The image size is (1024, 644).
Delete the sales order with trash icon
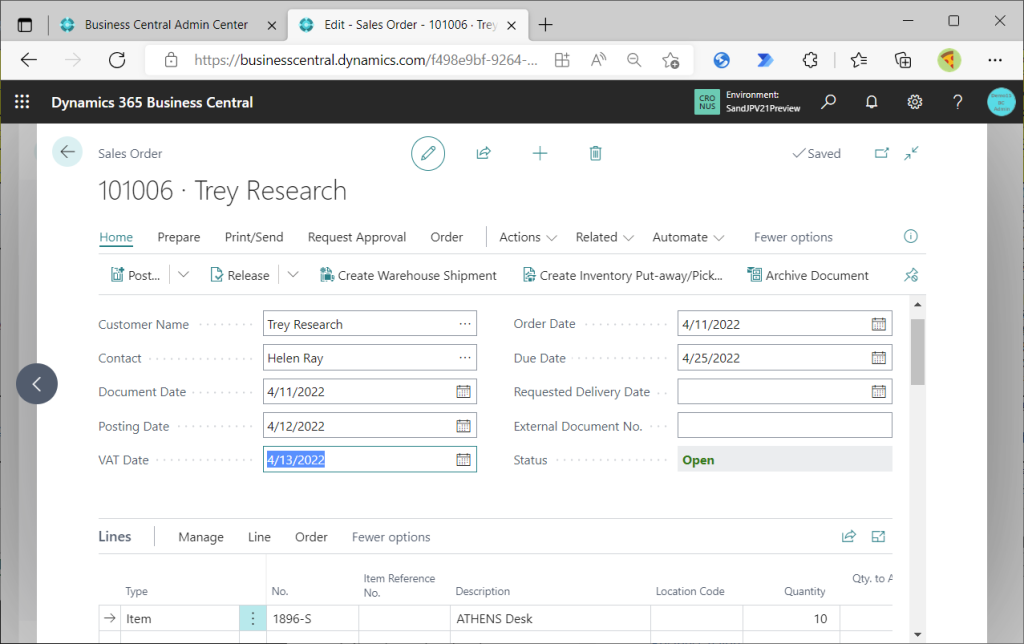596,153
